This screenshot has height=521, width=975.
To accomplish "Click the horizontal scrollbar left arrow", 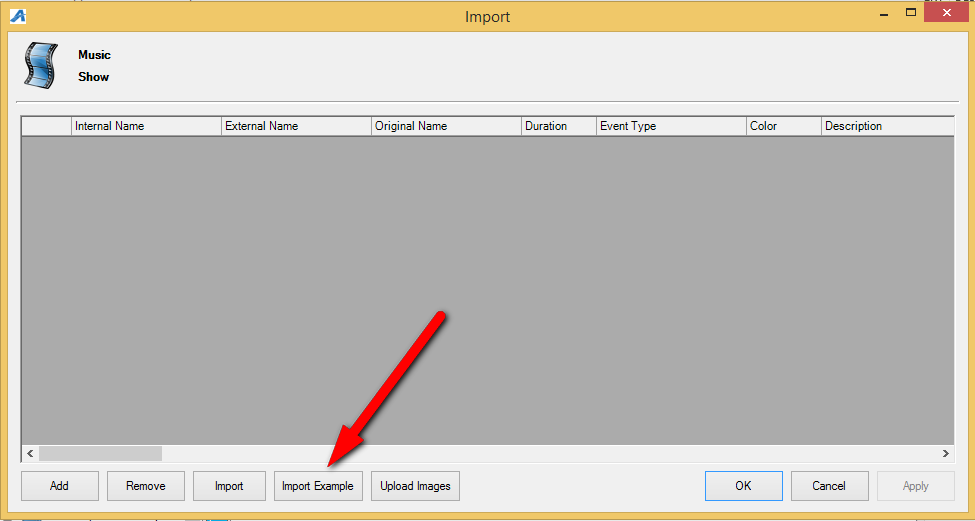I will coord(30,453).
